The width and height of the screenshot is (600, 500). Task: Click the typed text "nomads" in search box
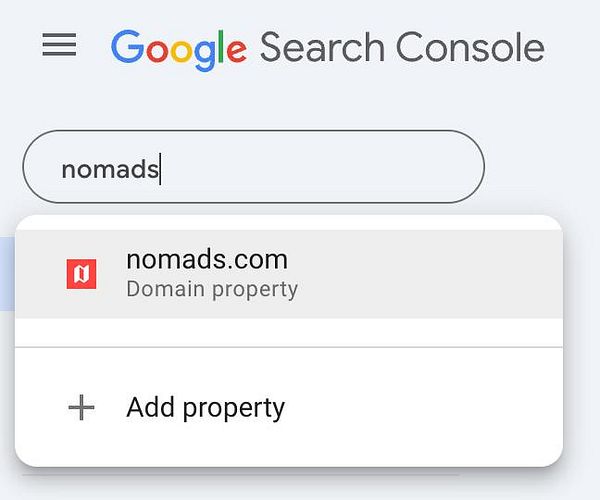(110, 169)
